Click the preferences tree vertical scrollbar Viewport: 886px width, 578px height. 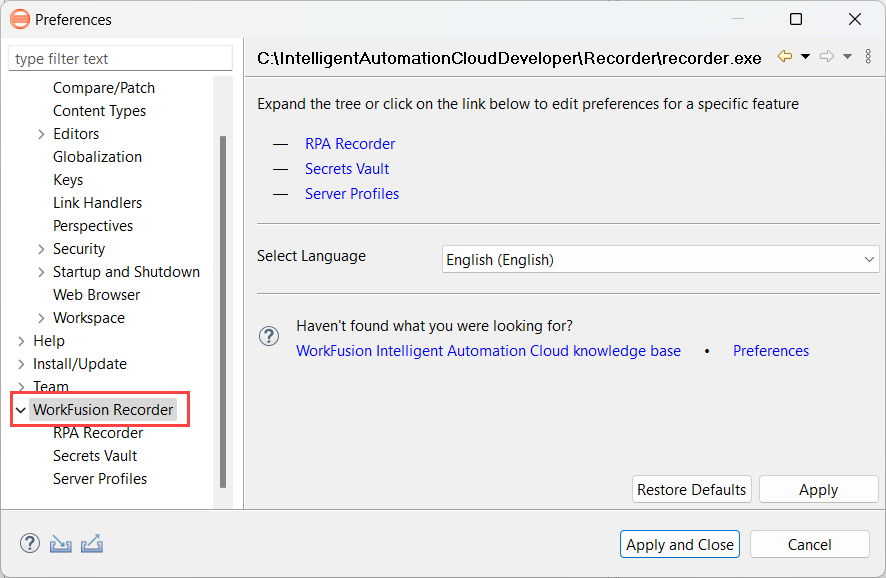pos(223,311)
